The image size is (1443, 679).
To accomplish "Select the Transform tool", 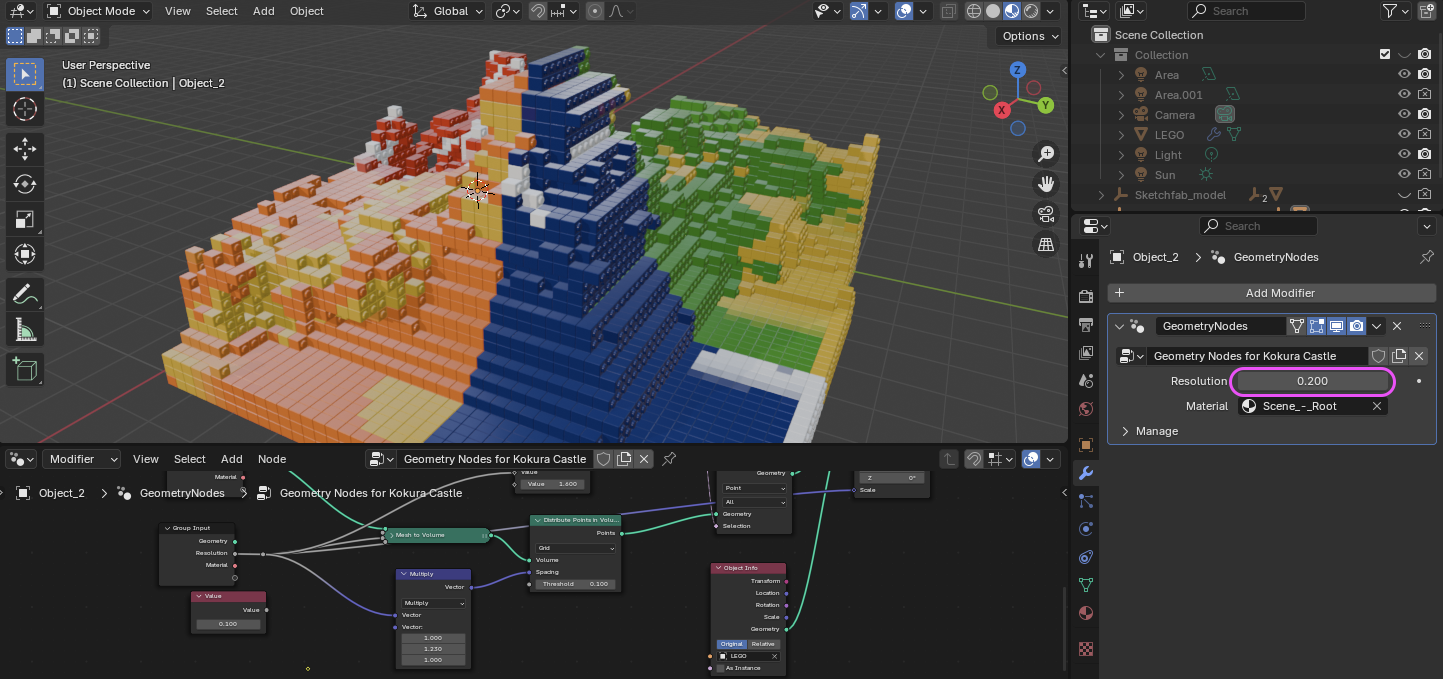I will point(25,255).
